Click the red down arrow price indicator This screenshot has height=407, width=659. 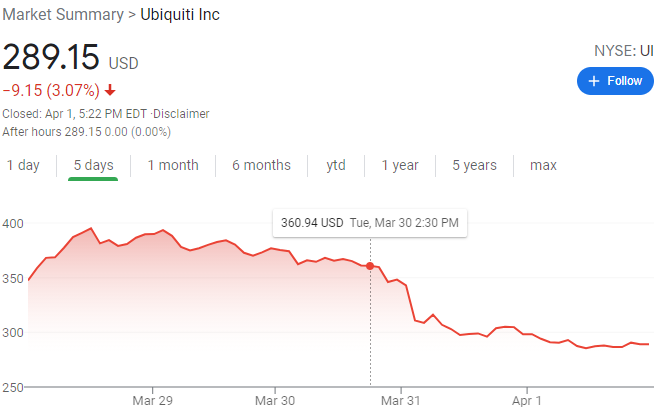110,90
